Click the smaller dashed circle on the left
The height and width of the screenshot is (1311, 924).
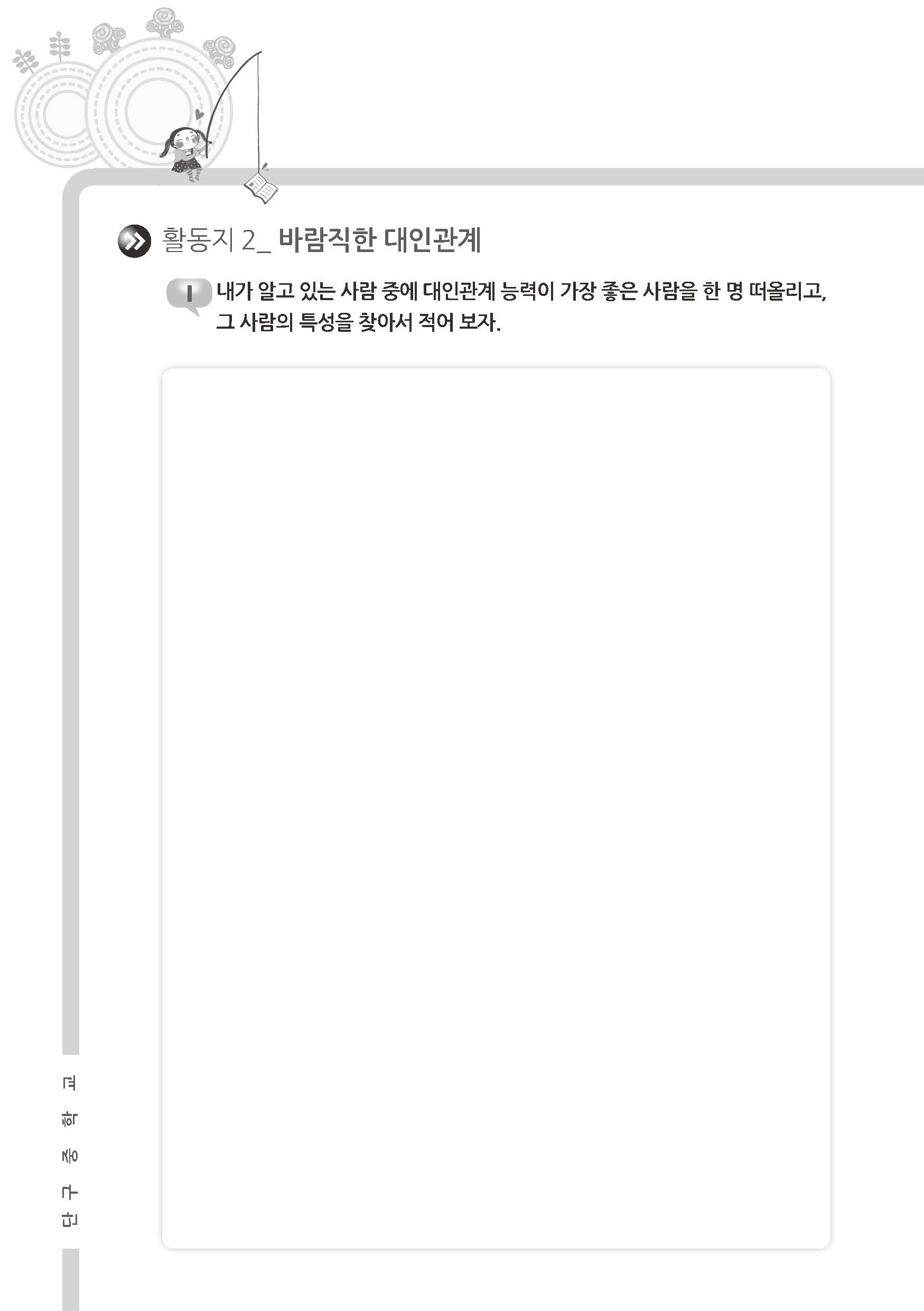(x=57, y=114)
